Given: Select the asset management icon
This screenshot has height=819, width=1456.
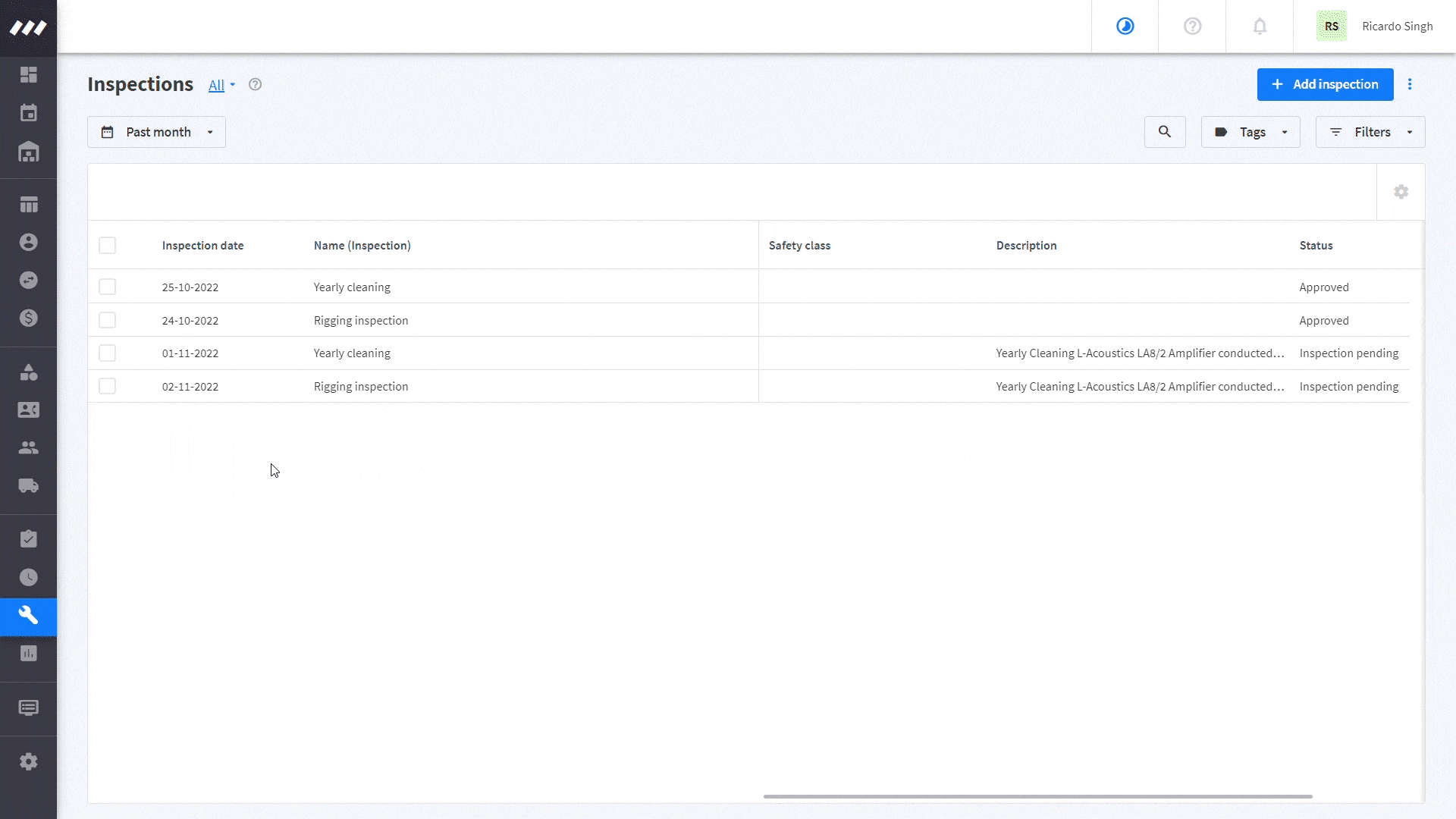Looking at the screenshot, I should pos(27,153).
